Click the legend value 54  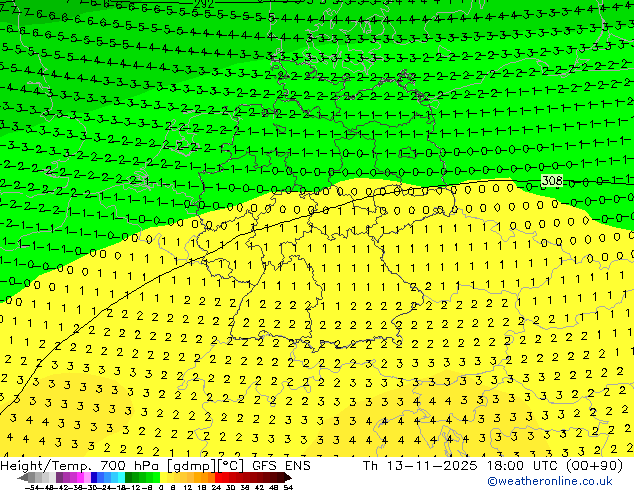coord(288,487)
